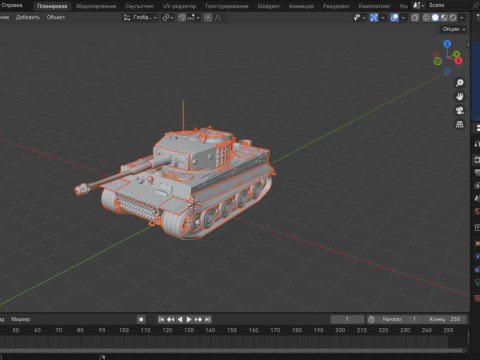Play the animation in reverse
480x360 pixels.
pos(180,319)
